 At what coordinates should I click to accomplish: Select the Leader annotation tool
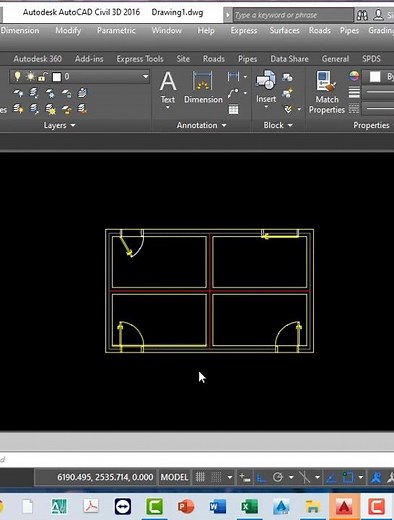tap(233, 93)
